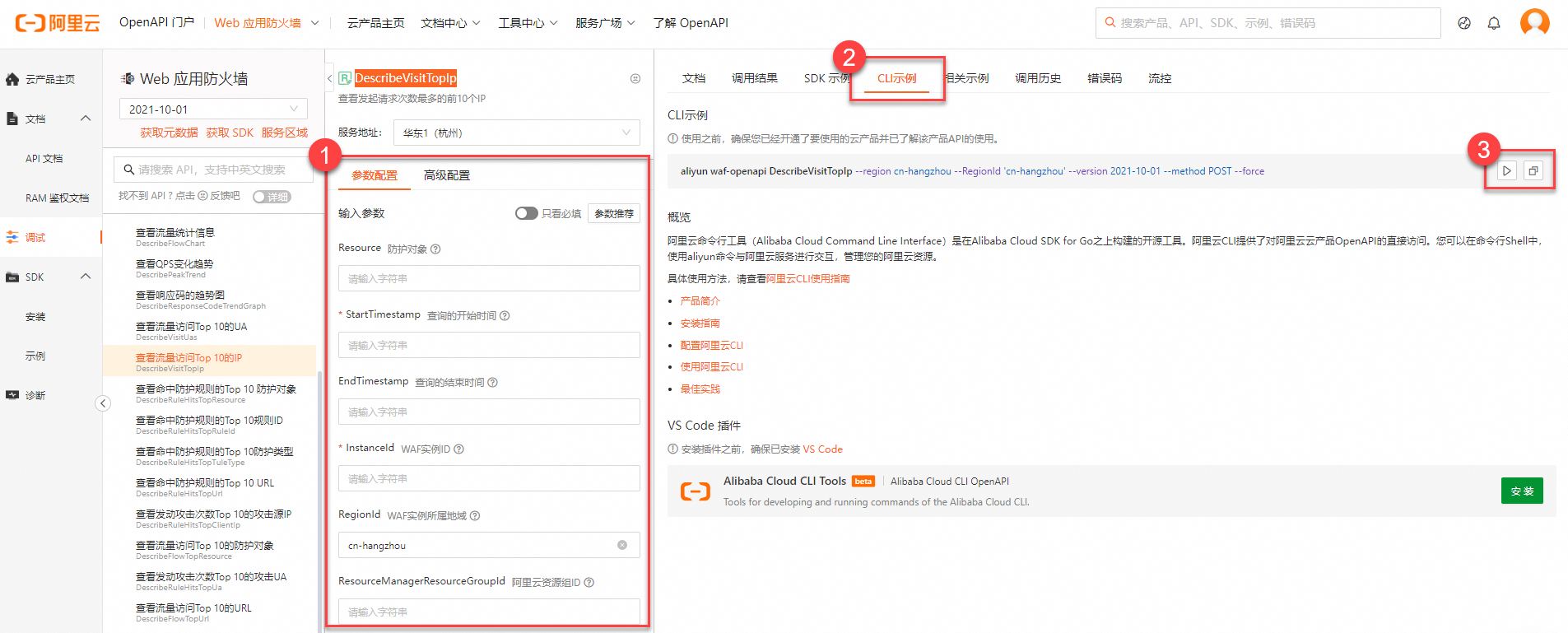Click the help icon next to Resource 防护对象
Viewport: 1568px width, 633px height.
(435, 249)
